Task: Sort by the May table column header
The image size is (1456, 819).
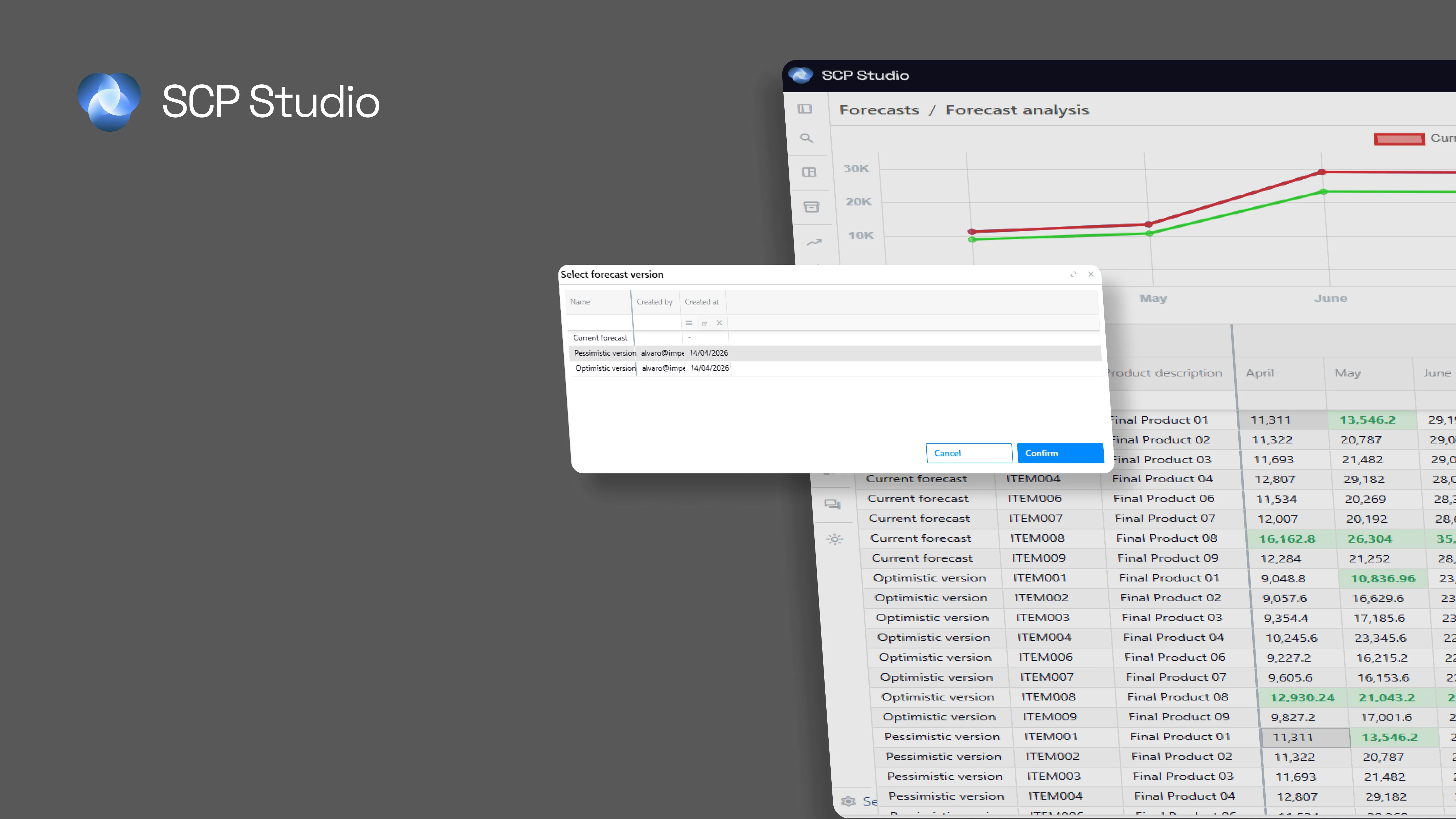Action: click(1348, 373)
